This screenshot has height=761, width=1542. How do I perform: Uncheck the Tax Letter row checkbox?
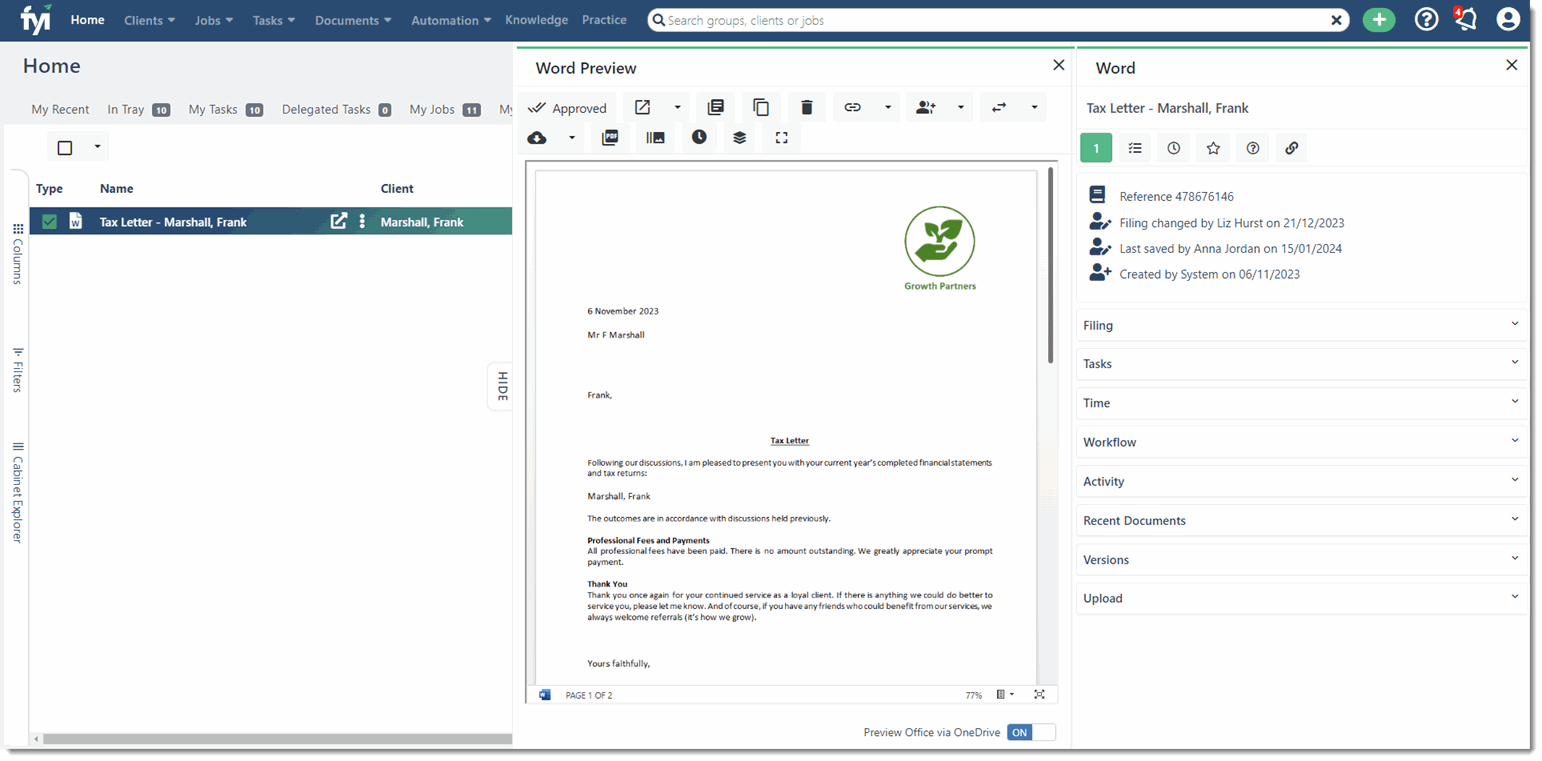click(50, 222)
